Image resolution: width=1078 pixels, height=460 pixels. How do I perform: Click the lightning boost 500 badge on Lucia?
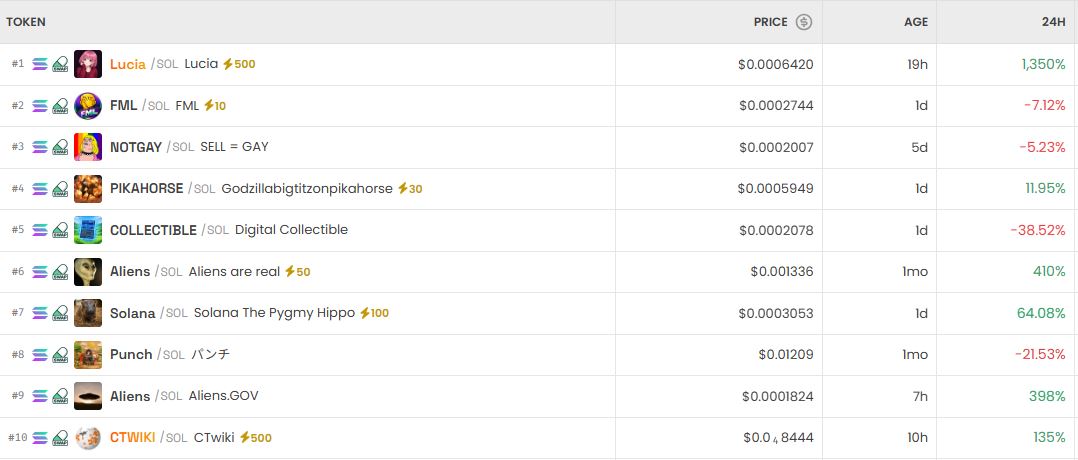[239, 64]
